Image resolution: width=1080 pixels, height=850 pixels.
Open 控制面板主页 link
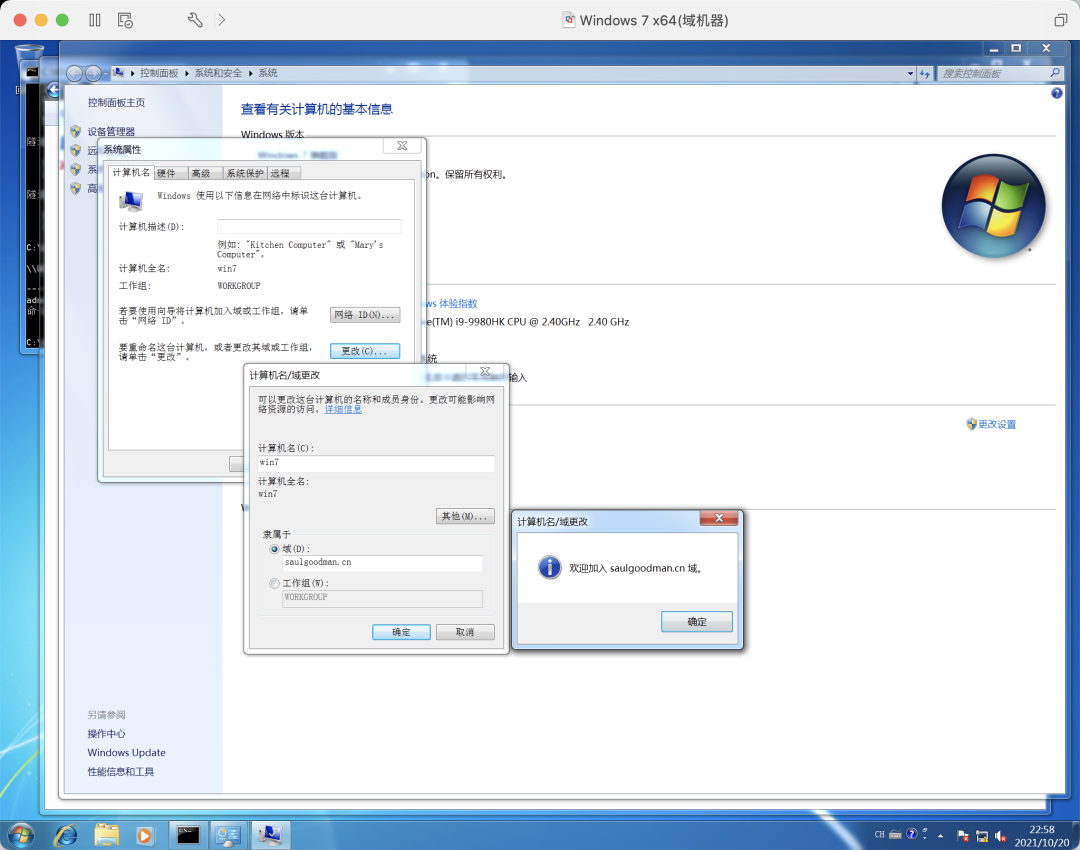pos(116,102)
